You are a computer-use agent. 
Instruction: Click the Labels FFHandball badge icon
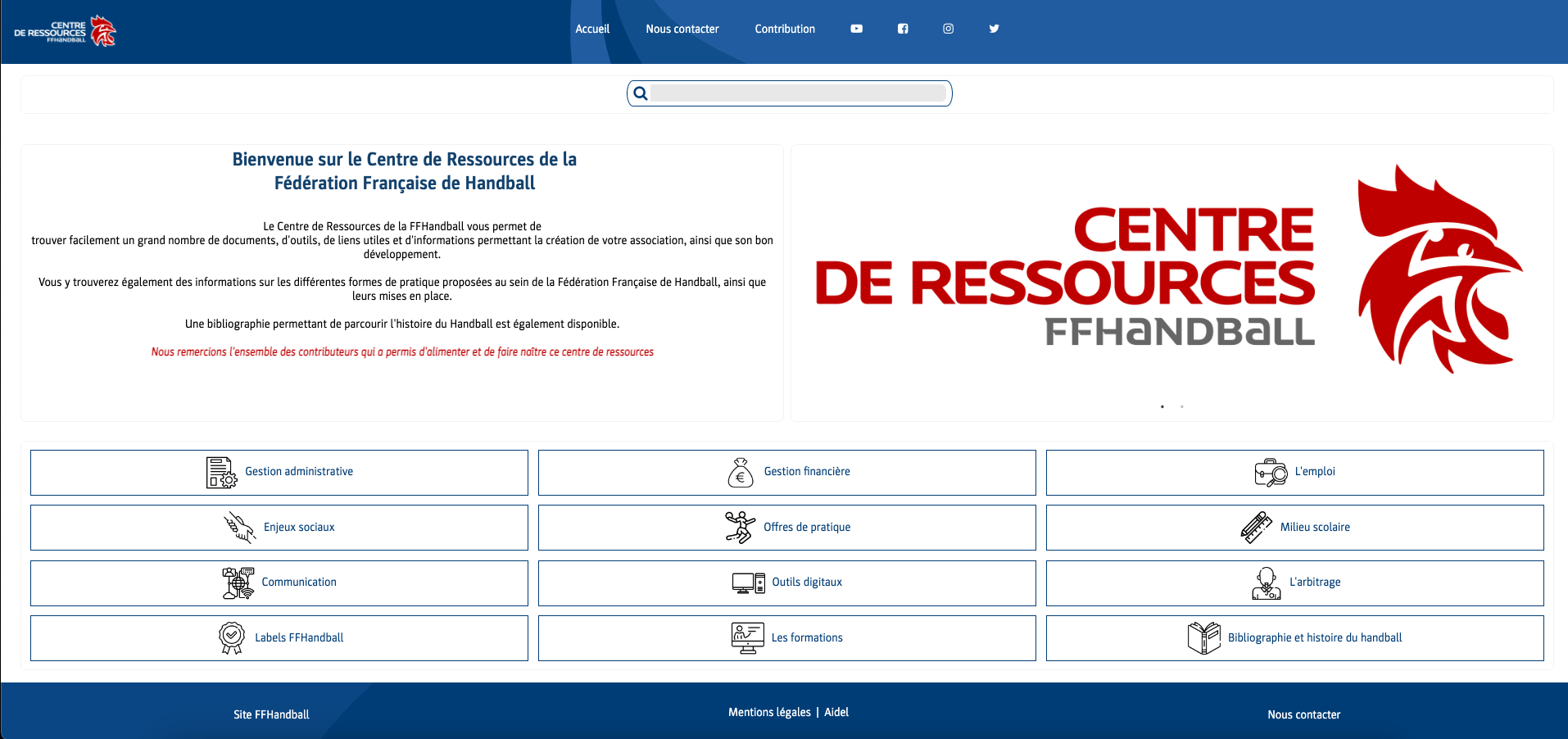coord(232,638)
